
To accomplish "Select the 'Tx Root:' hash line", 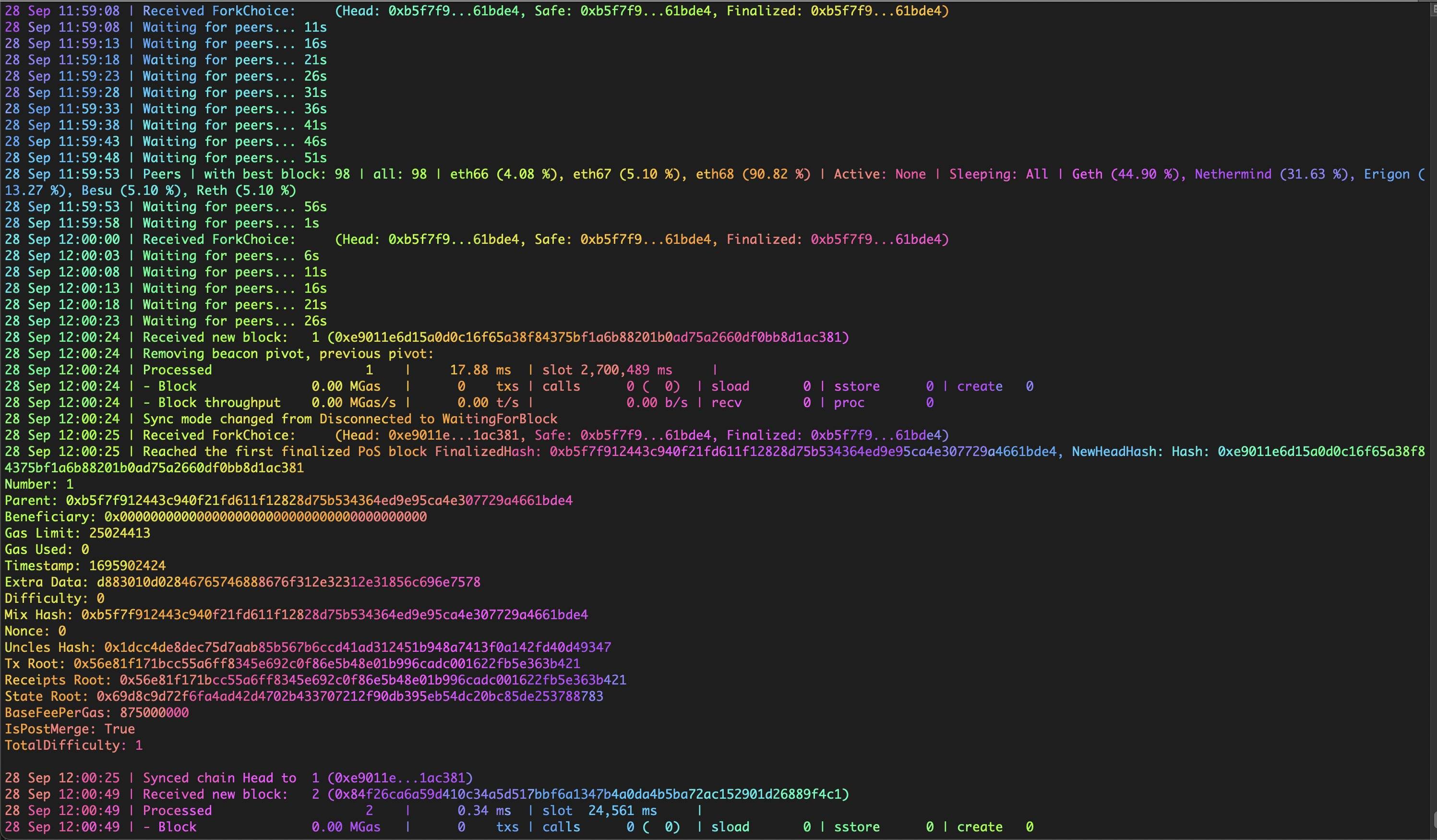I will pyautogui.click(x=292, y=664).
